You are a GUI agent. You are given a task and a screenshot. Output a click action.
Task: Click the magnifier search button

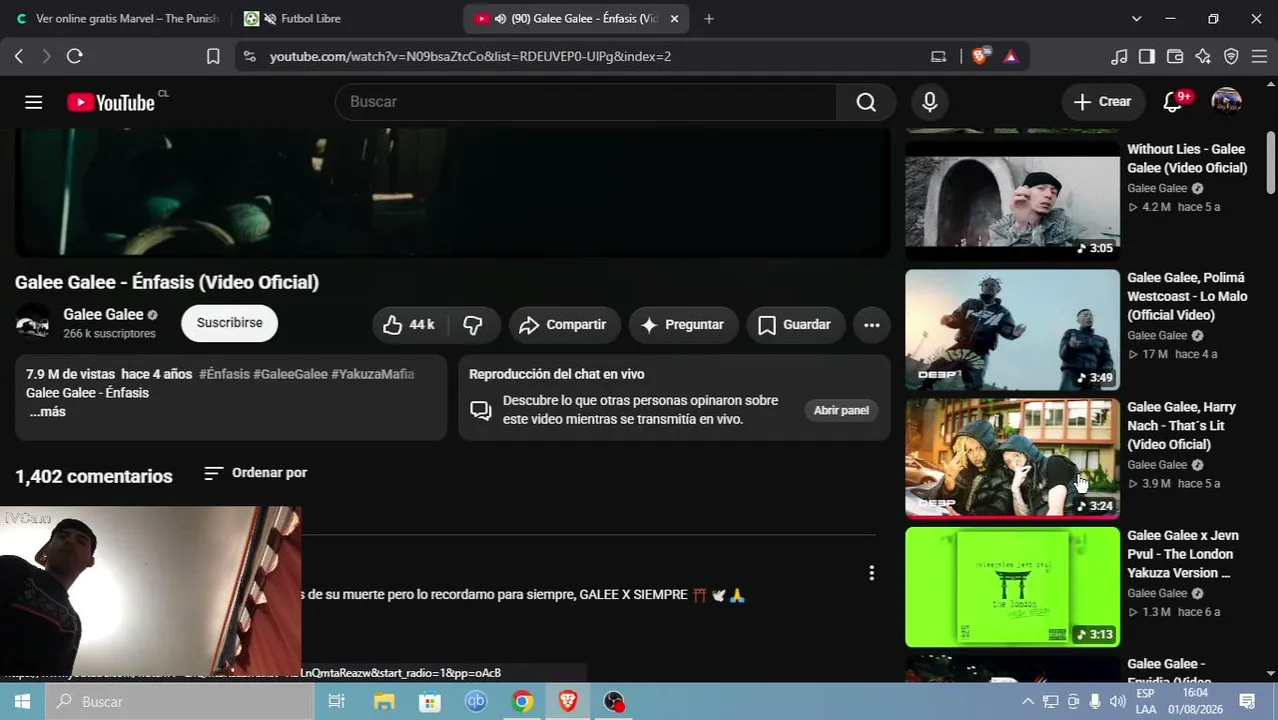click(866, 102)
